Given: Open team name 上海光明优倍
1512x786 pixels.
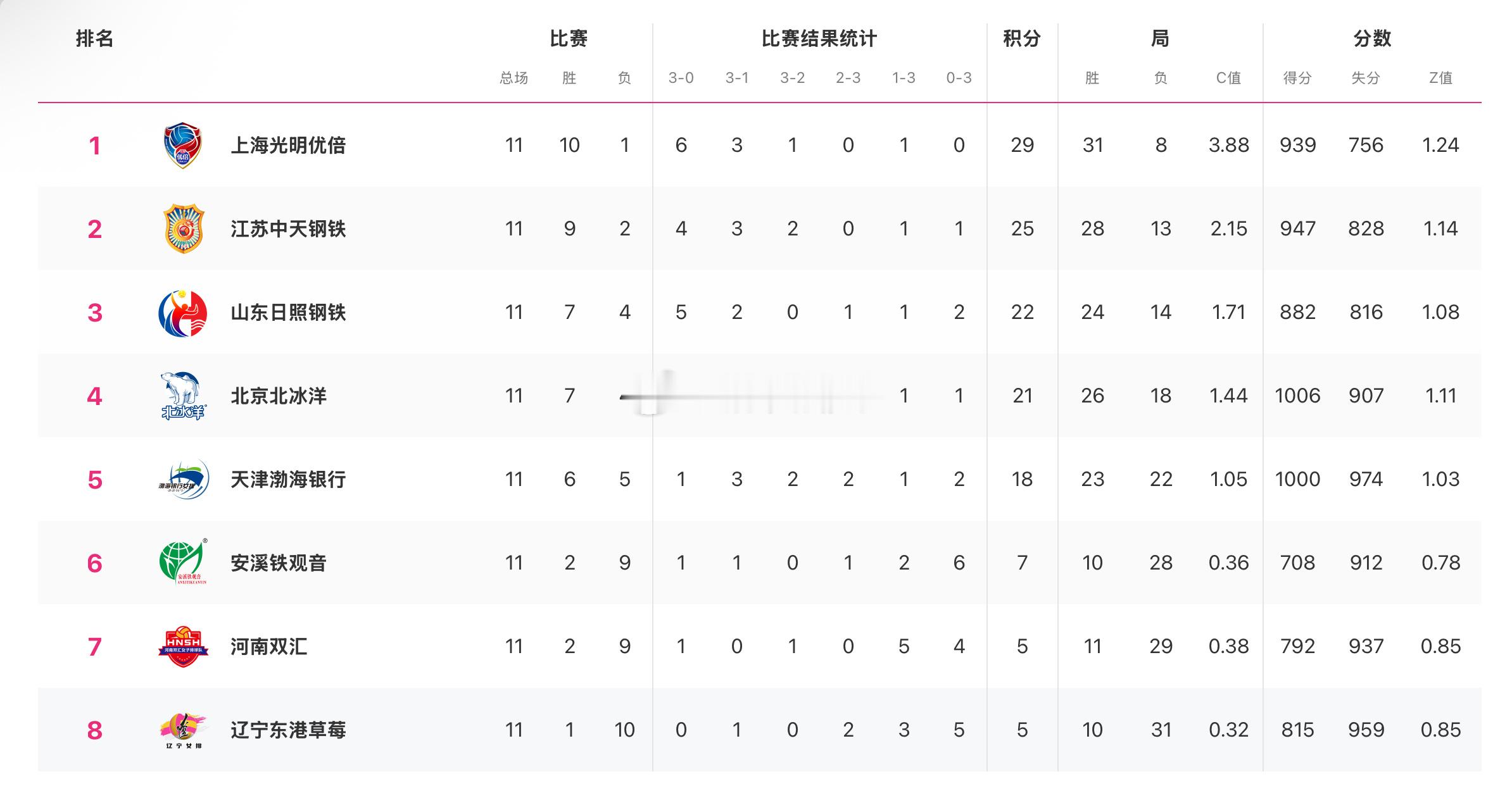Looking at the screenshot, I should click(288, 146).
